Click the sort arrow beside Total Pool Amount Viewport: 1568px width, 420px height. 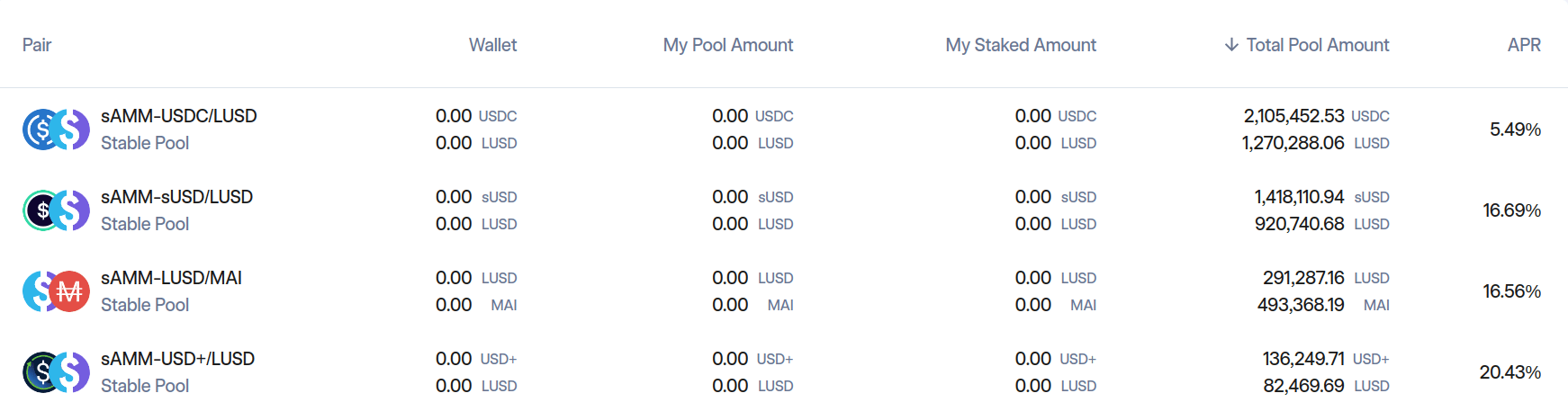pos(1231,45)
